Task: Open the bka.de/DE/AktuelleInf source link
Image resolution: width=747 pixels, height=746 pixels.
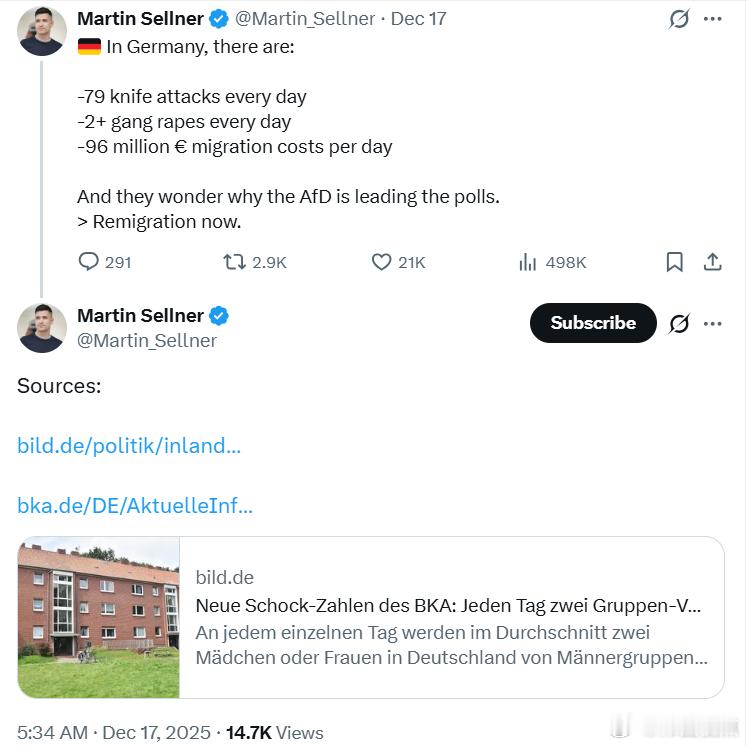Action: (x=135, y=506)
